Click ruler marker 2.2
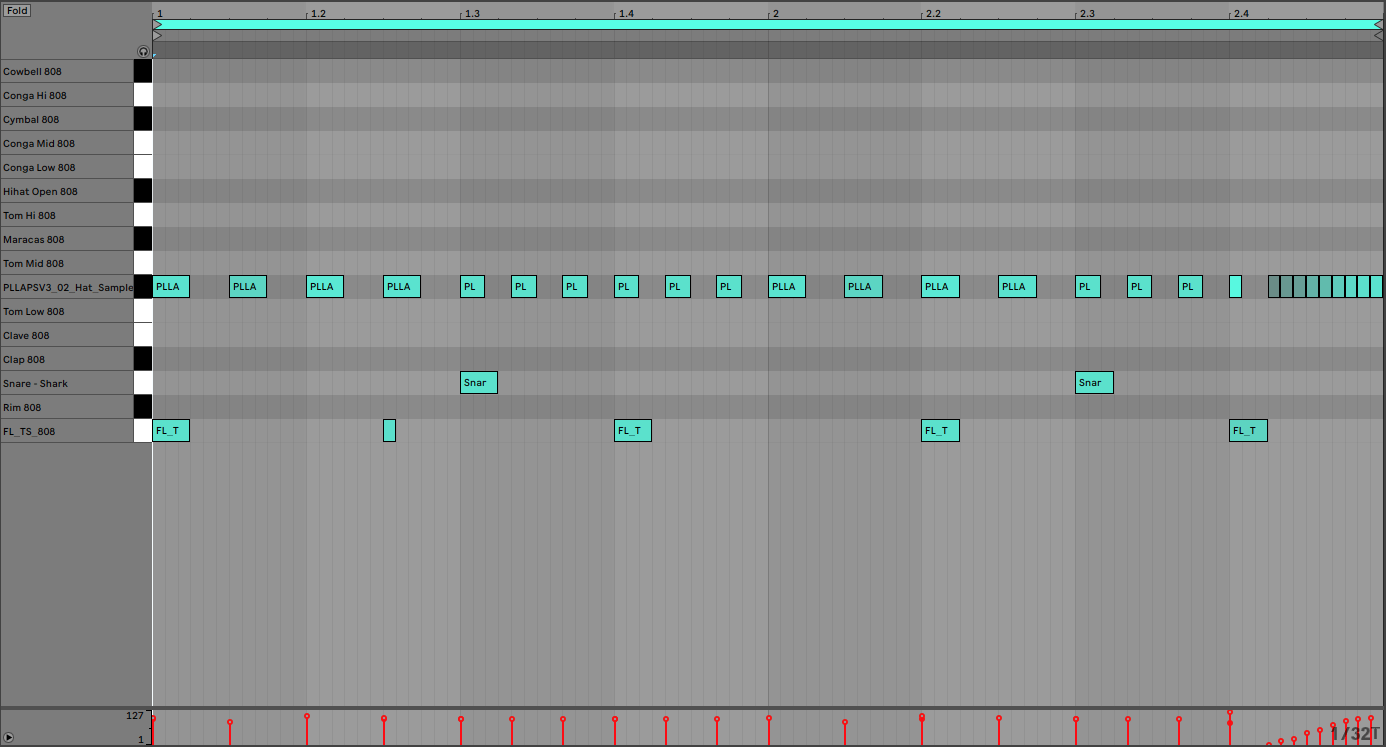The width and height of the screenshot is (1386, 747). tap(933, 14)
